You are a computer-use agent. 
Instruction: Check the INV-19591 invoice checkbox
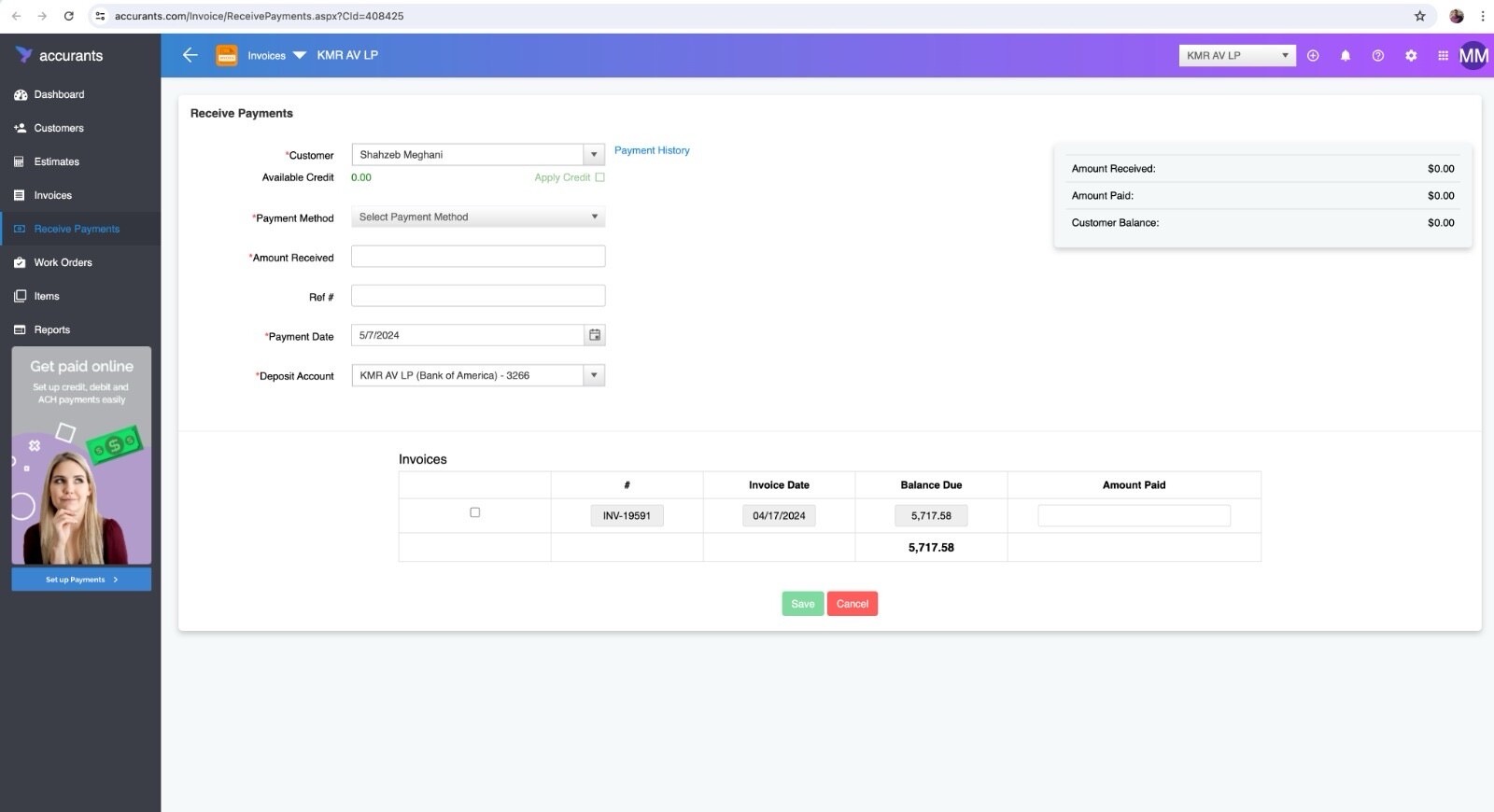point(475,512)
